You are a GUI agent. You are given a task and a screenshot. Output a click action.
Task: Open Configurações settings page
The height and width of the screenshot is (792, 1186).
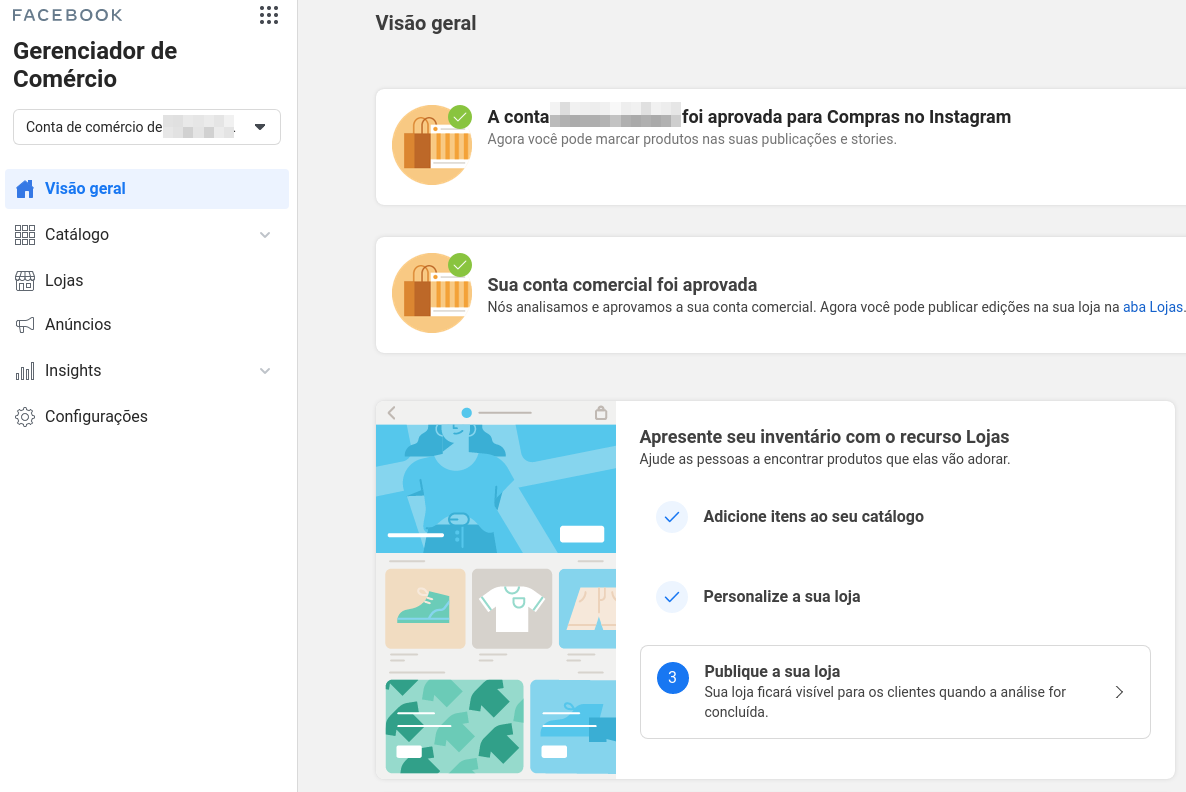(147, 417)
